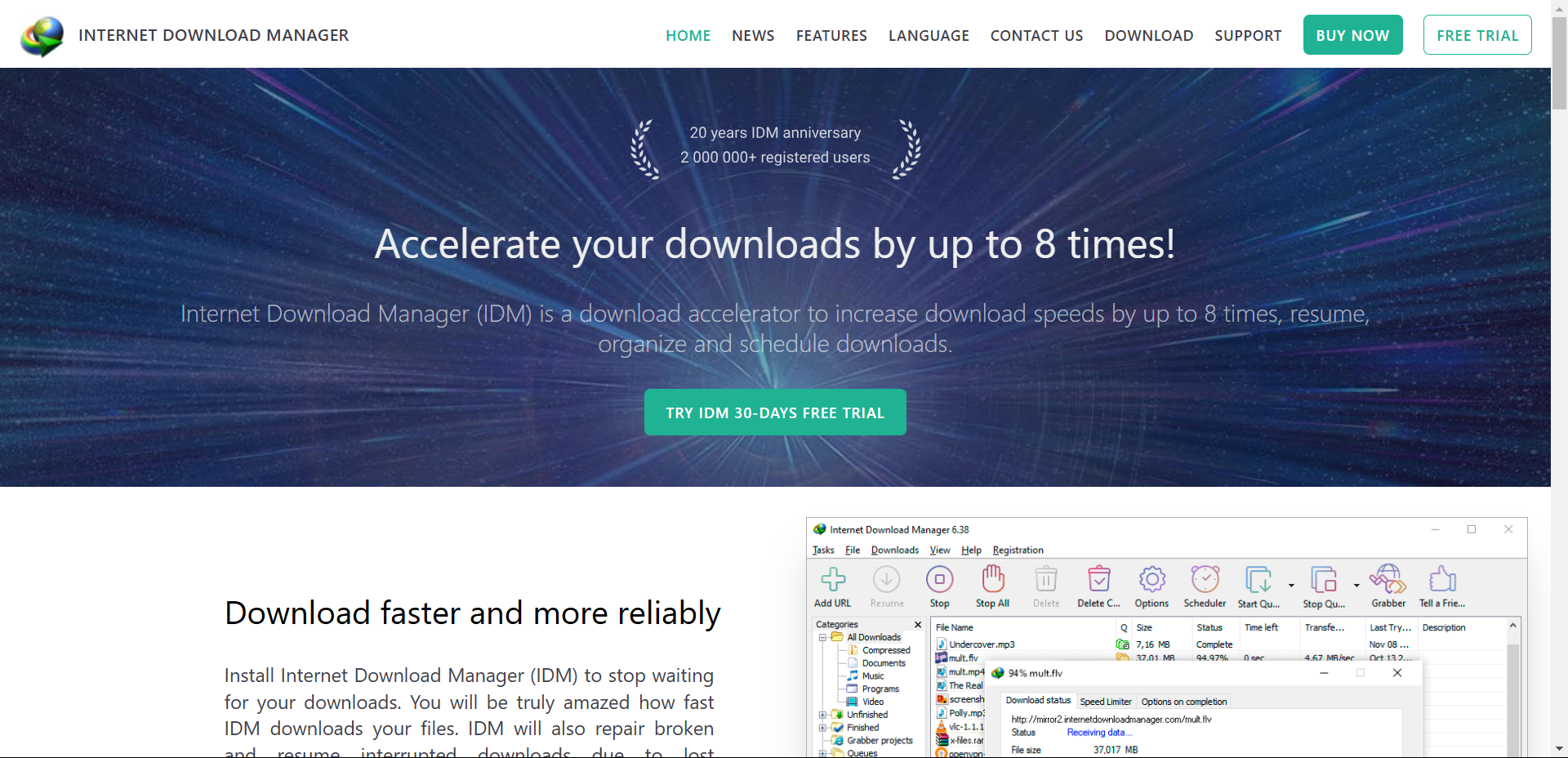
Task: Select the Grabber projects category
Action: (880, 741)
